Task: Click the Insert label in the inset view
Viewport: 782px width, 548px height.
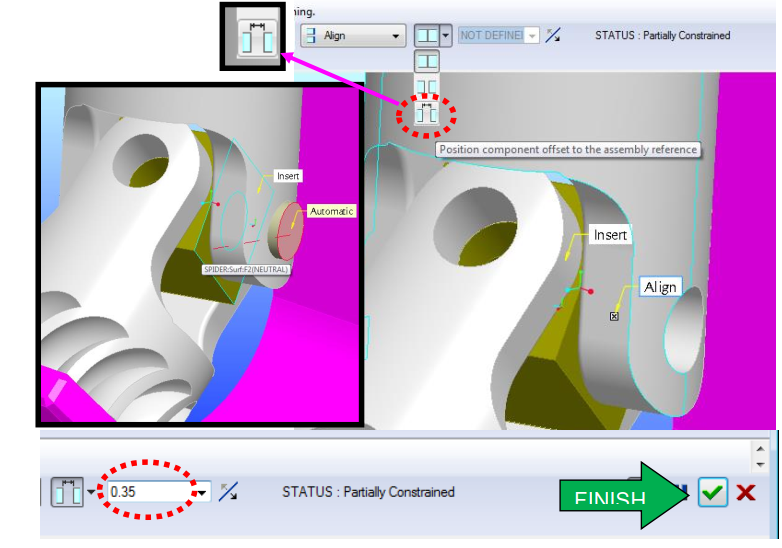Action: click(x=288, y=176)
